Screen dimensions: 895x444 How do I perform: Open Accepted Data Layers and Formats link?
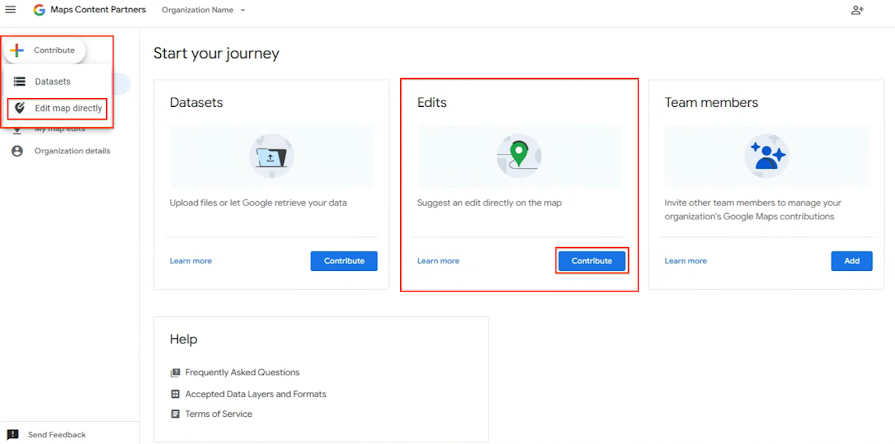pos(256,394)
